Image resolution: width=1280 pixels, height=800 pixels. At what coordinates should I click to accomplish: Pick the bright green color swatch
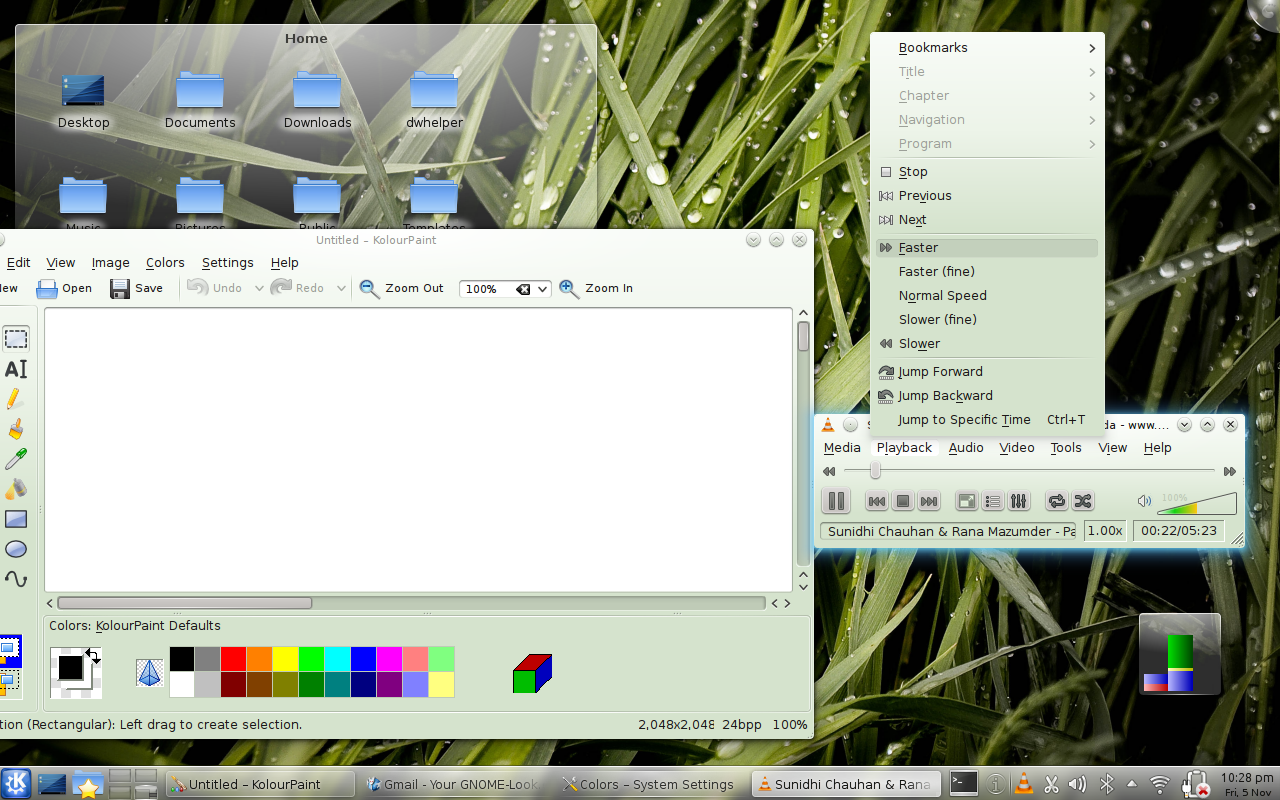pos(312,659)
